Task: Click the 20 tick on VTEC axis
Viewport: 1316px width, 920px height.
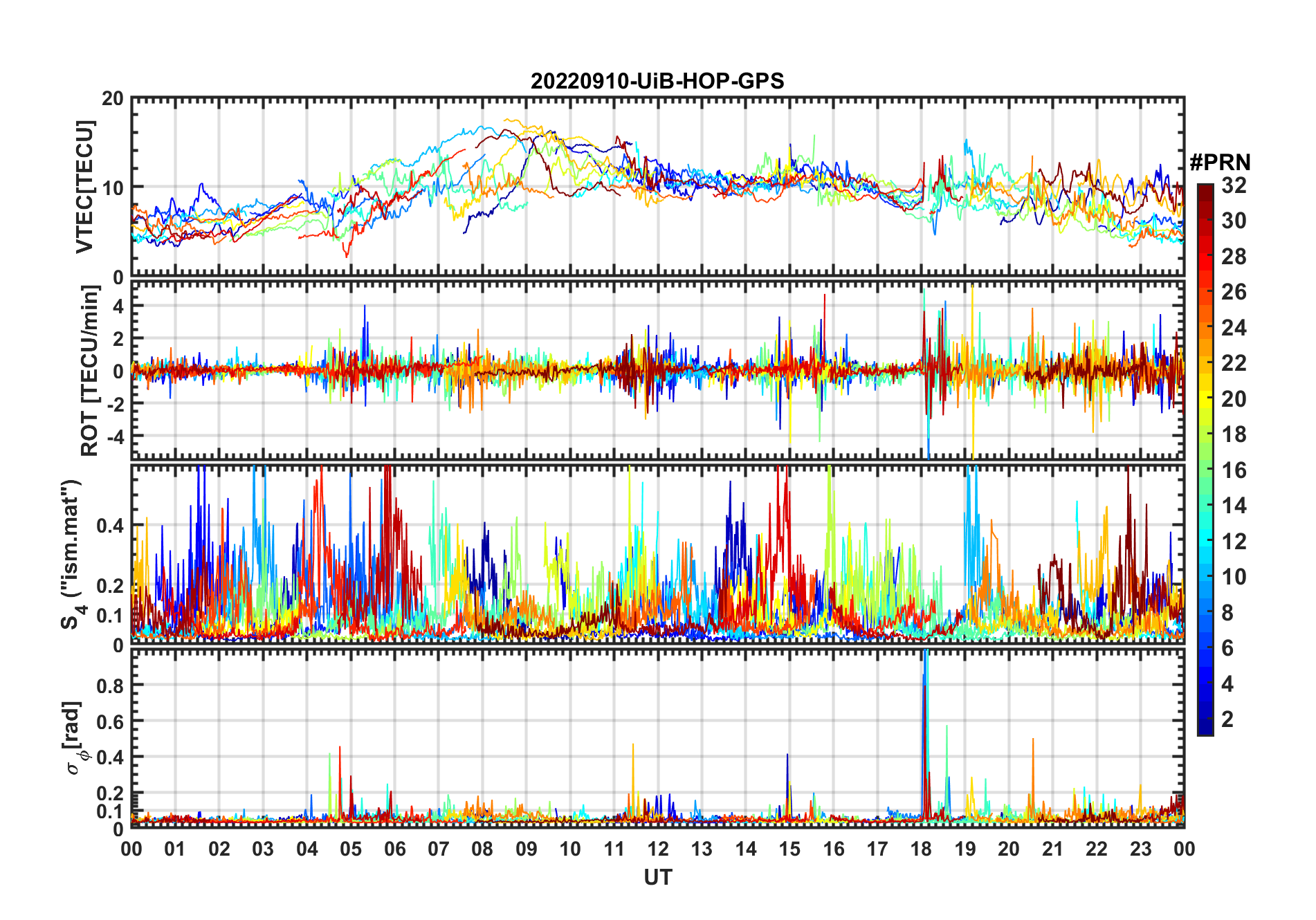Action: [x=113, y=99]
